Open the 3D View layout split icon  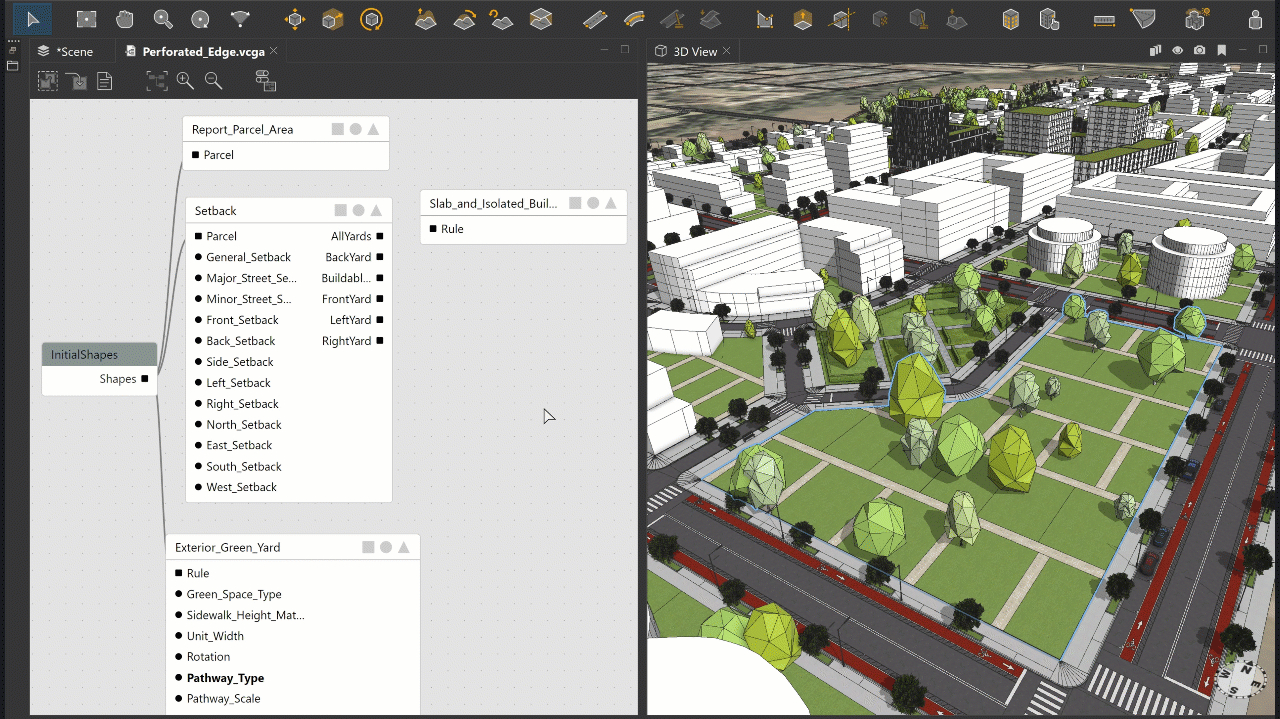click(1156, 51)
